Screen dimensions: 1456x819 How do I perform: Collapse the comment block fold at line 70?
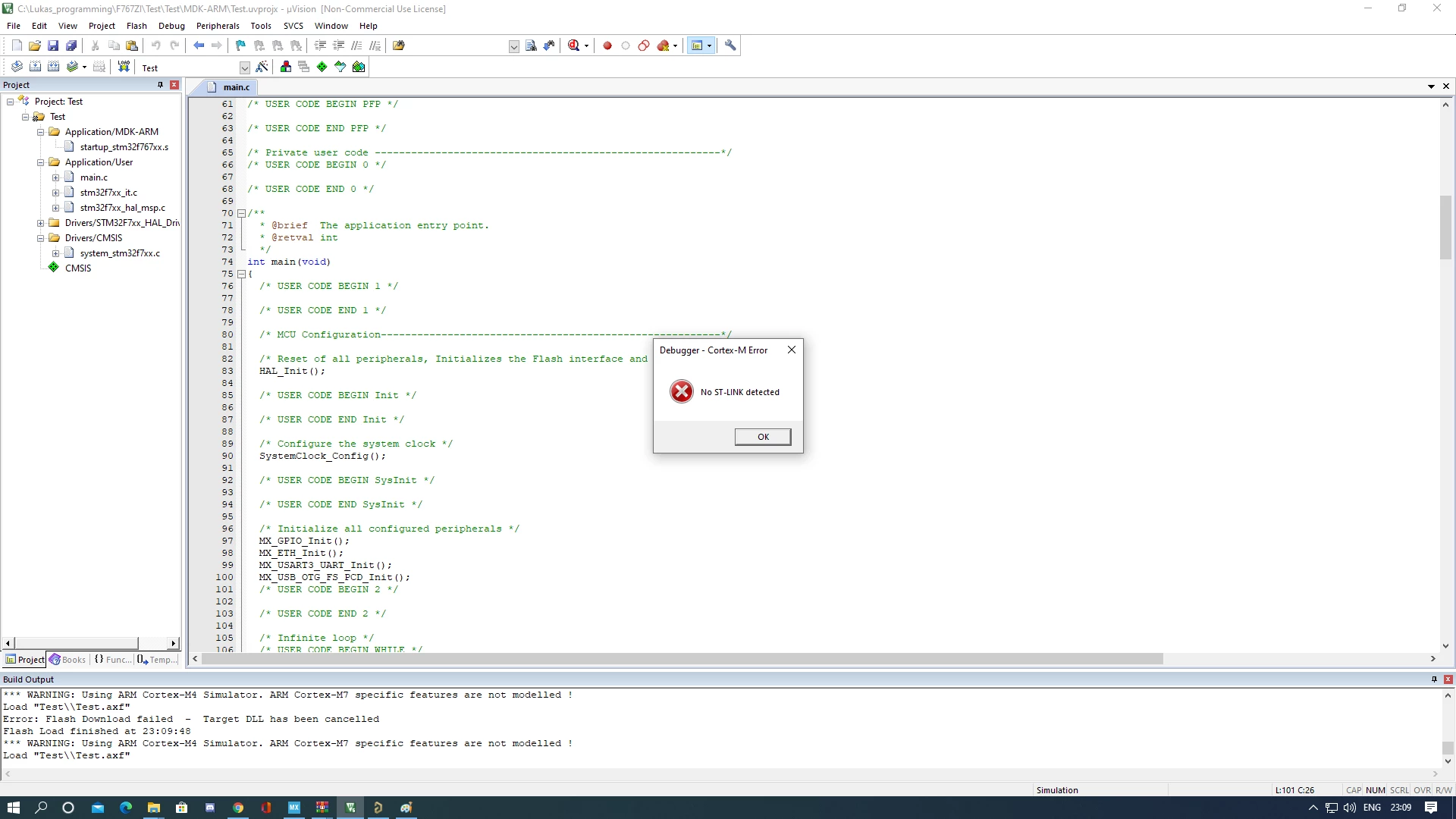point(241,213)
